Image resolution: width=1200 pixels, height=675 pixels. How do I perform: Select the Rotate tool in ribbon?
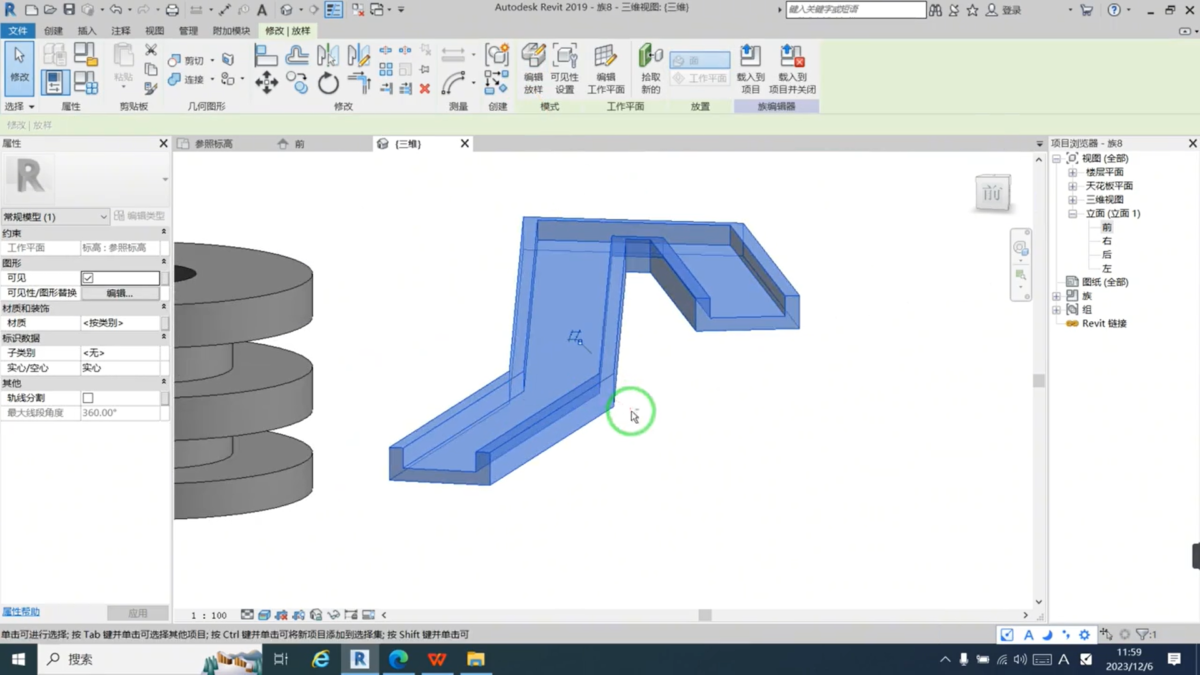point(328,83)
